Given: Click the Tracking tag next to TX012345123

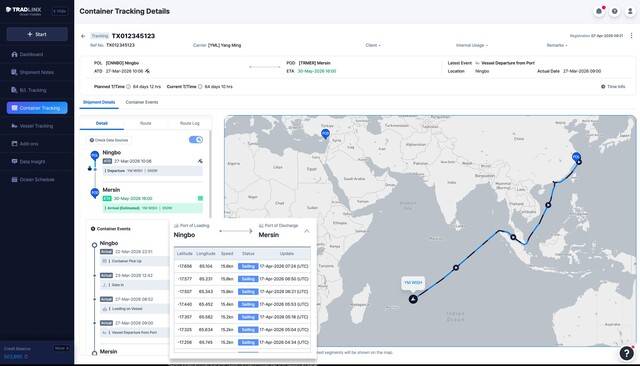Looking at the screenshot, I should (100, 36).
